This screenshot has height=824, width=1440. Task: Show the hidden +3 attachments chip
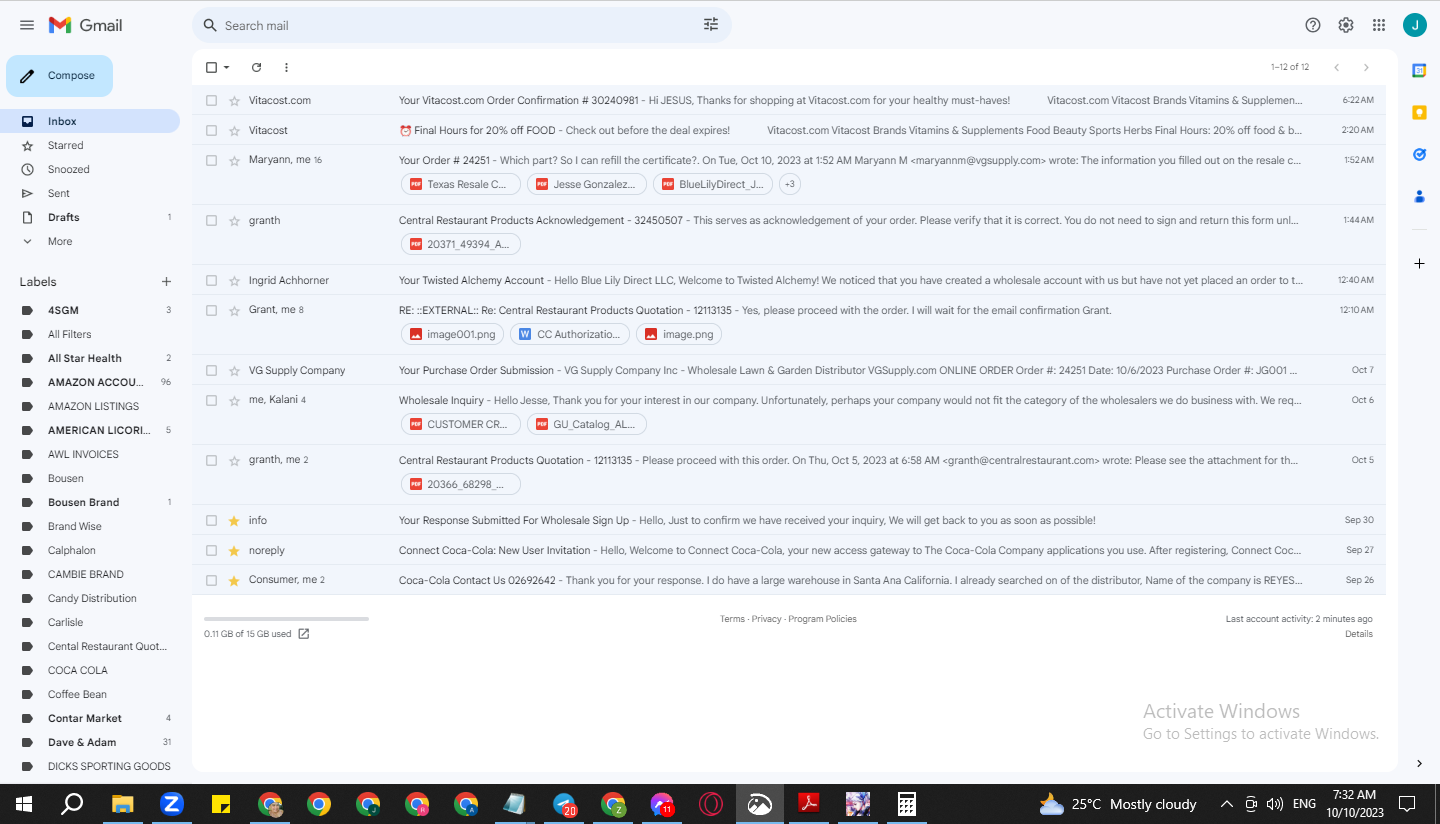[x=789, y=184]
